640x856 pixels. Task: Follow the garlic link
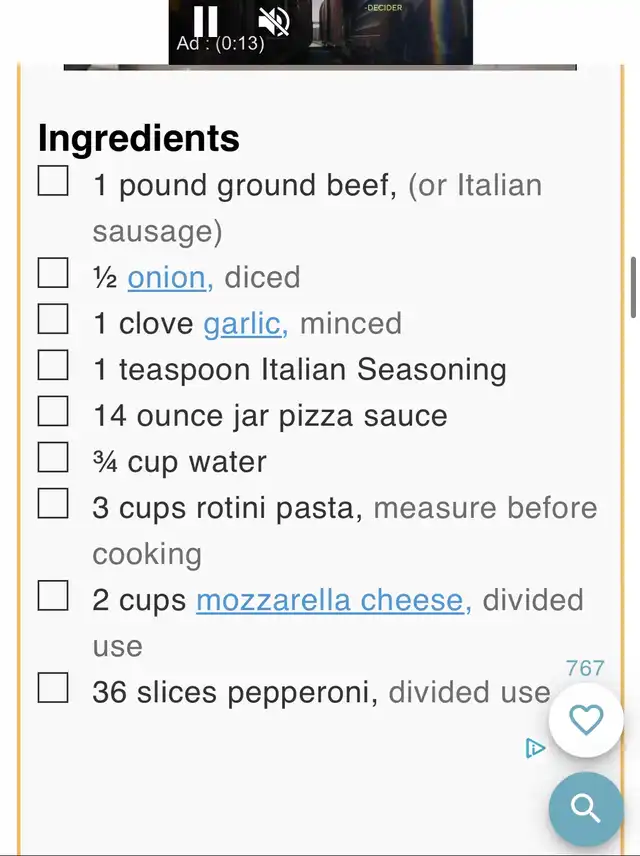pyautogui.click(x=246, y=323)
